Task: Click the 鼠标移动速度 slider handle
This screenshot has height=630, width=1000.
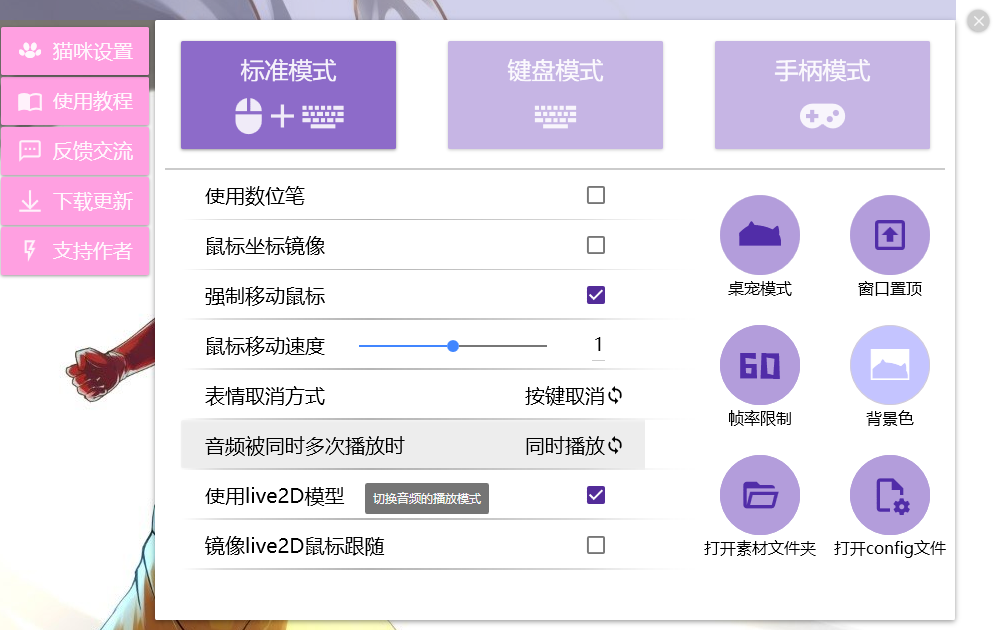Action: coord(453,346)
